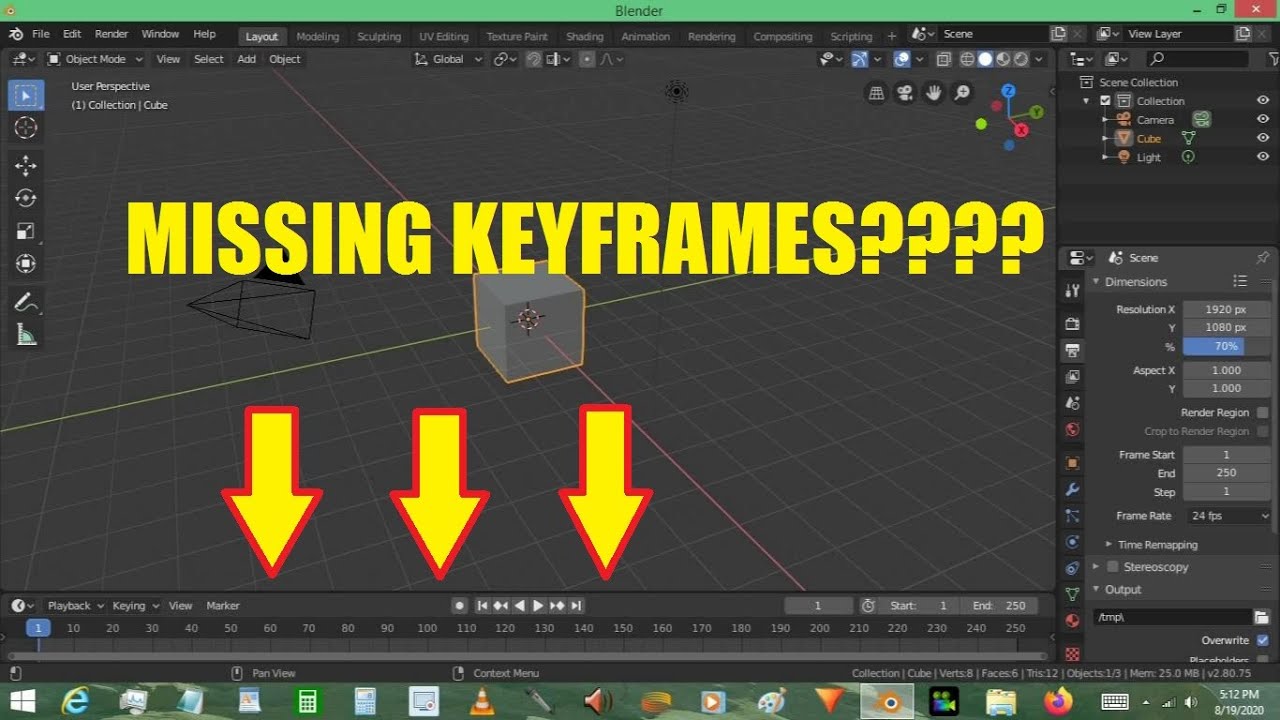
Task: Hide the Cube in the viewport
Action: click(1262, 138)
